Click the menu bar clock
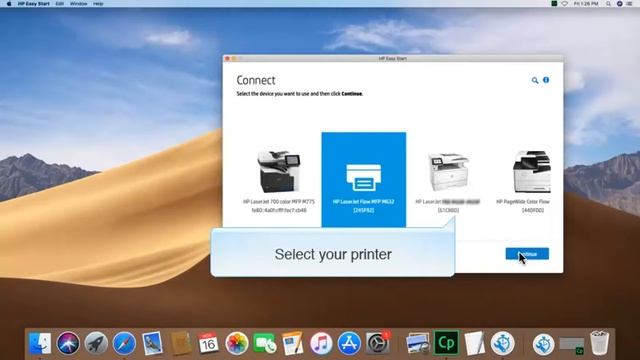The image size is (640, 360). (x=586, y=4)
